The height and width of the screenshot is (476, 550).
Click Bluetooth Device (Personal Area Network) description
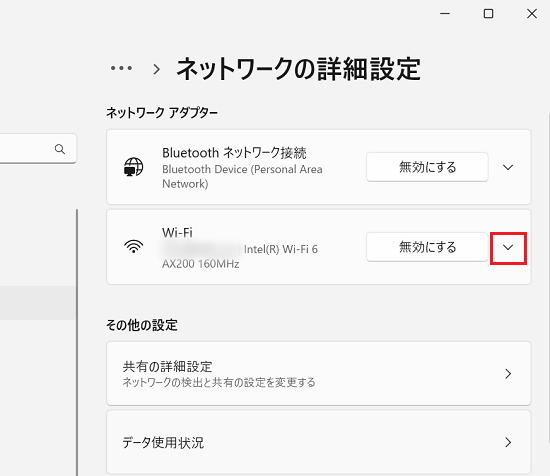[242, 176]
